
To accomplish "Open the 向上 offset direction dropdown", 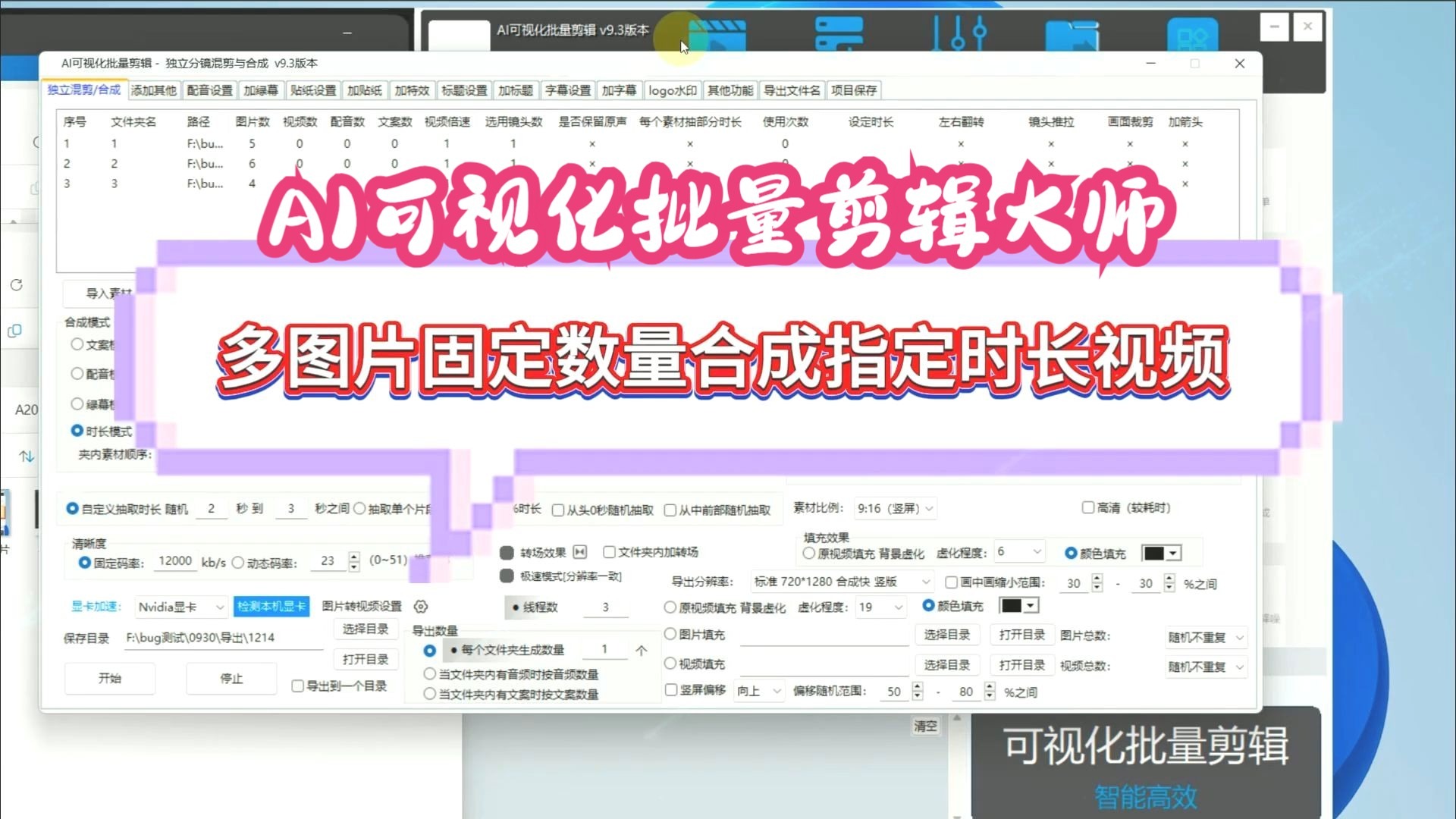I will 759,692.
